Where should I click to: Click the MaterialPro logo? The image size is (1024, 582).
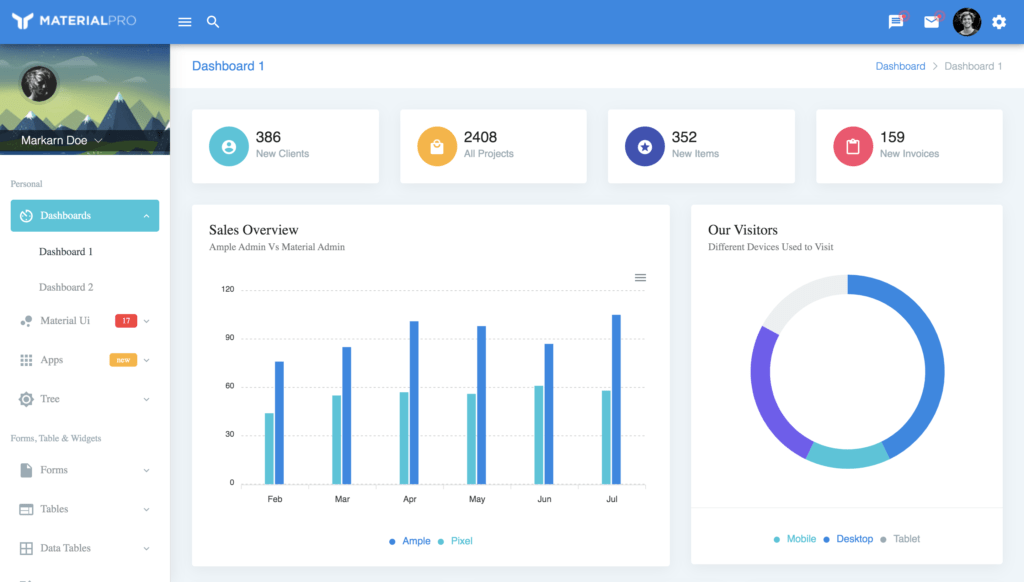point(74,21)
